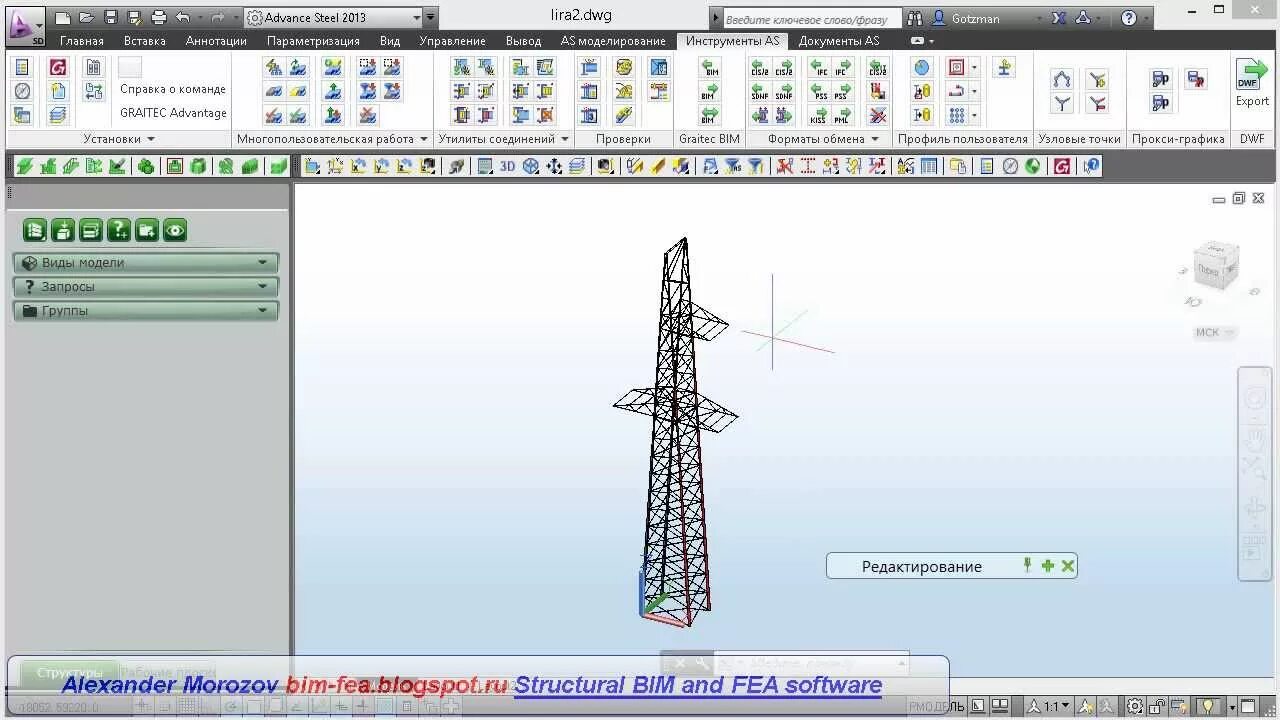Switch to the Вид ribbon tab
This screenshot has height=720, width=1280.
click(x=390, y=41)
